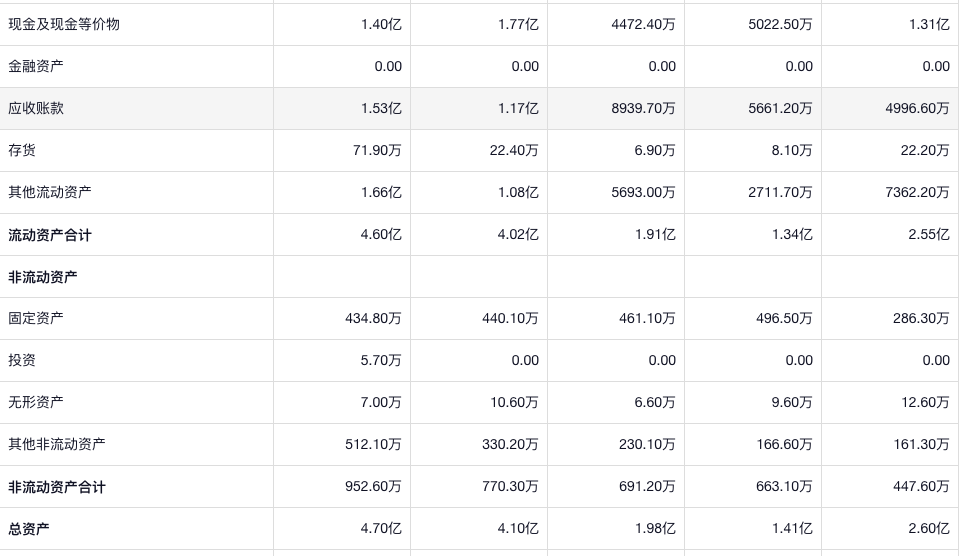Click the 5.70万 investment cell
This screenshot has height=556, width=960.
pos(379,360)
